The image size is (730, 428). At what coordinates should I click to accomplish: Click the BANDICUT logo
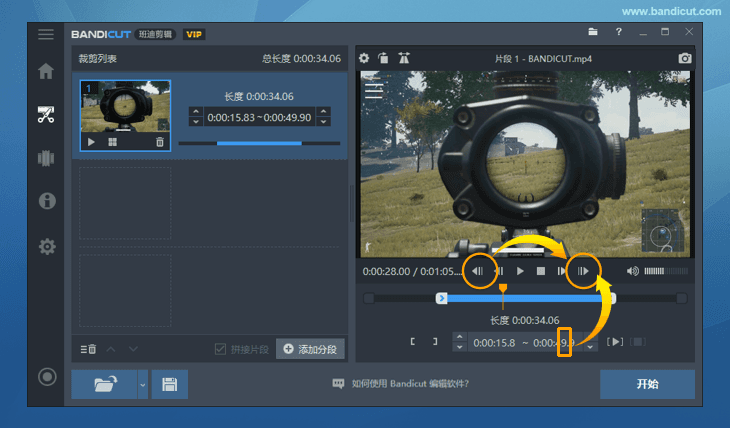click(101, 34)
